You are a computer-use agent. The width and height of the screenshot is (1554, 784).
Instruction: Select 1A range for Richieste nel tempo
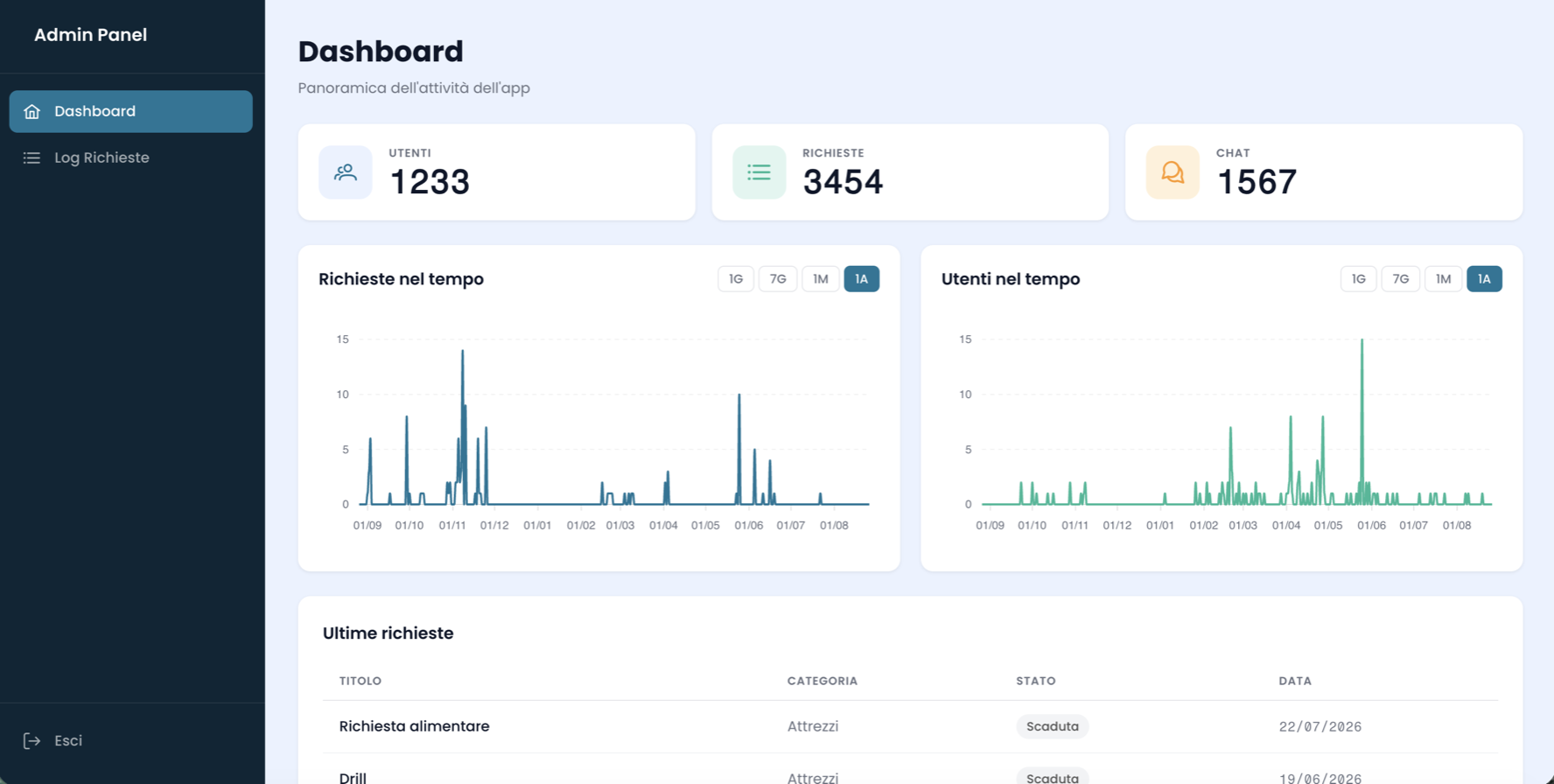[862, 279]
